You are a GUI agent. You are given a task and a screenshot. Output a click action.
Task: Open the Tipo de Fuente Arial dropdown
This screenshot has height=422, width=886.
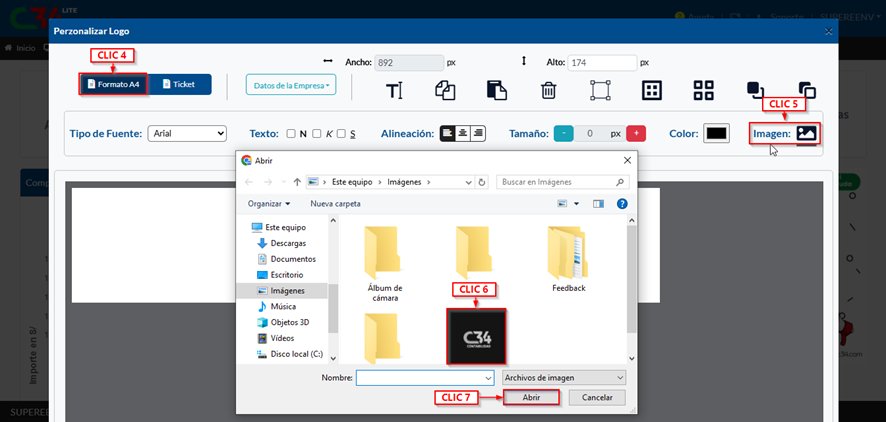click(x=187, y=133)
